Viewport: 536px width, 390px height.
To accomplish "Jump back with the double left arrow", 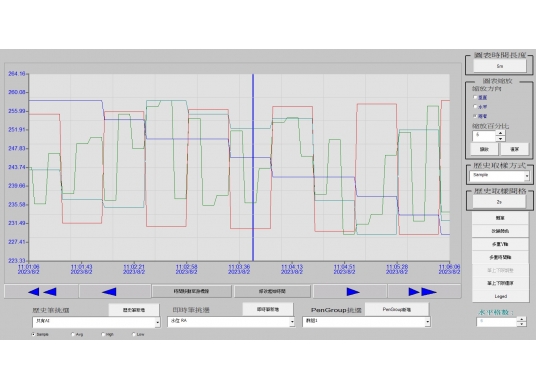I will pos(41,292).
